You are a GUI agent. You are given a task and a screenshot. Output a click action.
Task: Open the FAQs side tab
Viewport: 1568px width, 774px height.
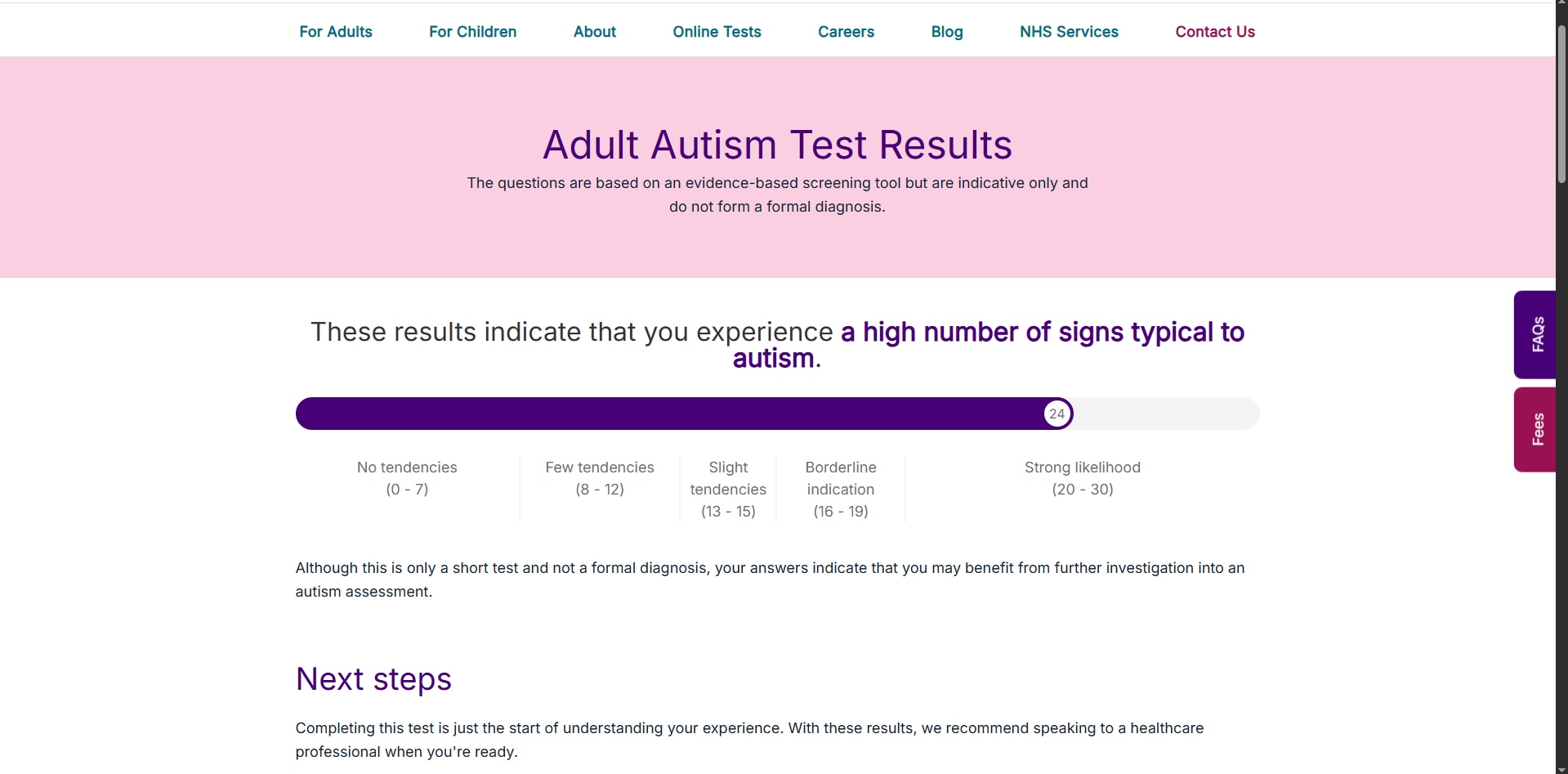click(x=1536, y=334)
